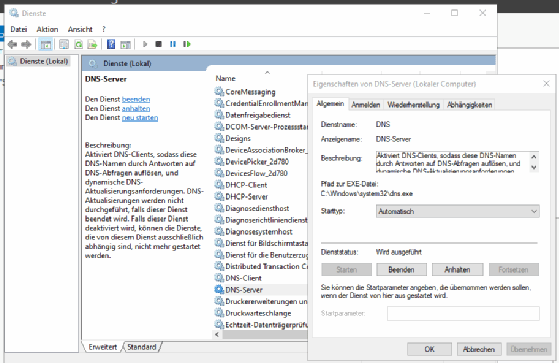This screenshot has height=363, width=559.
Task: Select the Datenfreigabedienst gear icon
Action: 219,115
